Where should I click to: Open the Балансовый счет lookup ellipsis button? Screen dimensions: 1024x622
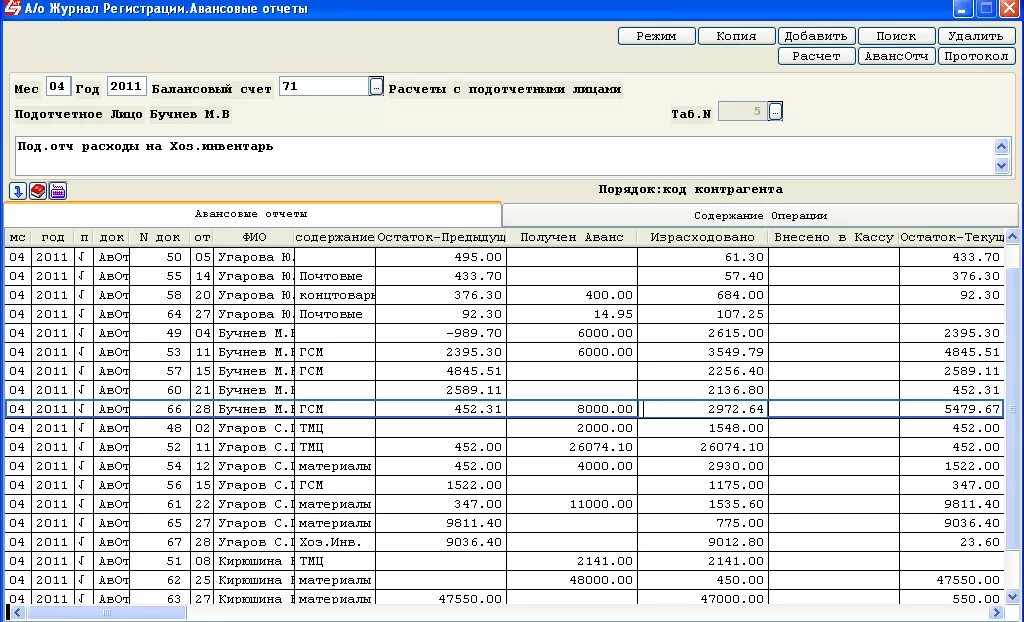tap(376, 86)
